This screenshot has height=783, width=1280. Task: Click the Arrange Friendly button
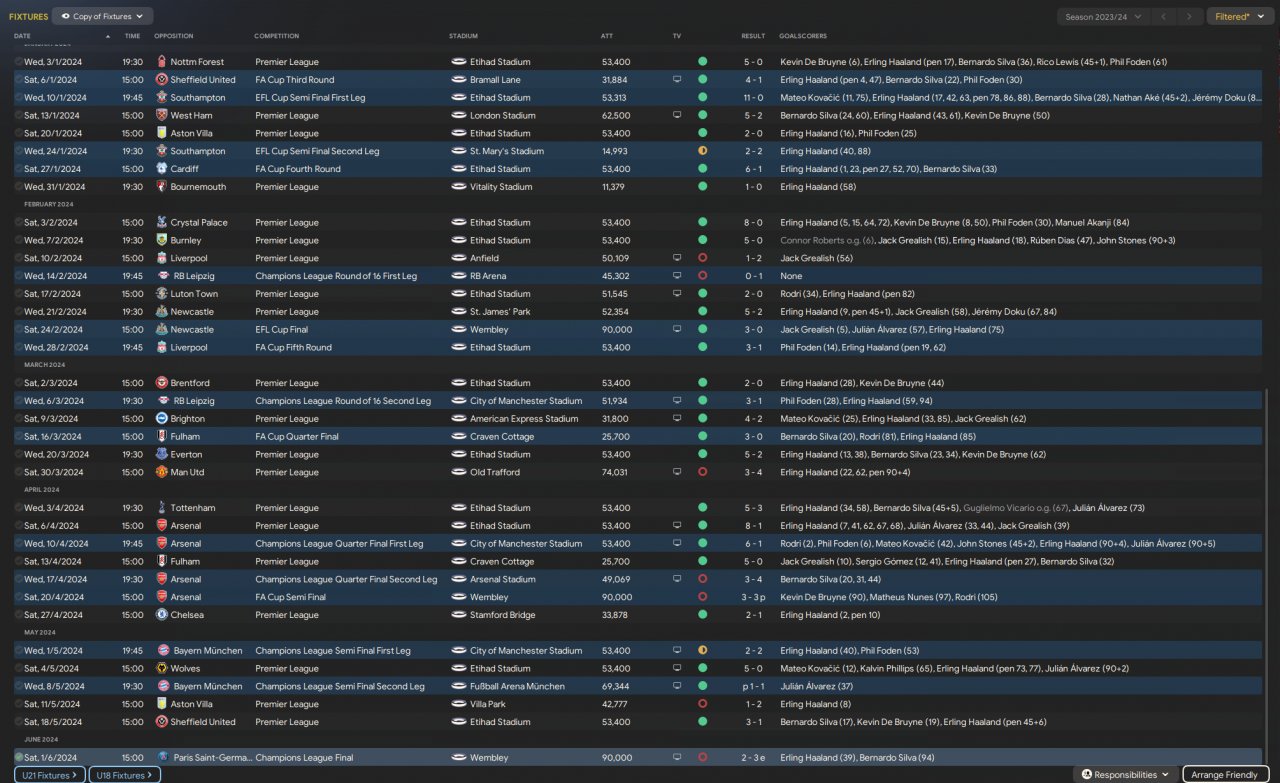click(1226, 775)
